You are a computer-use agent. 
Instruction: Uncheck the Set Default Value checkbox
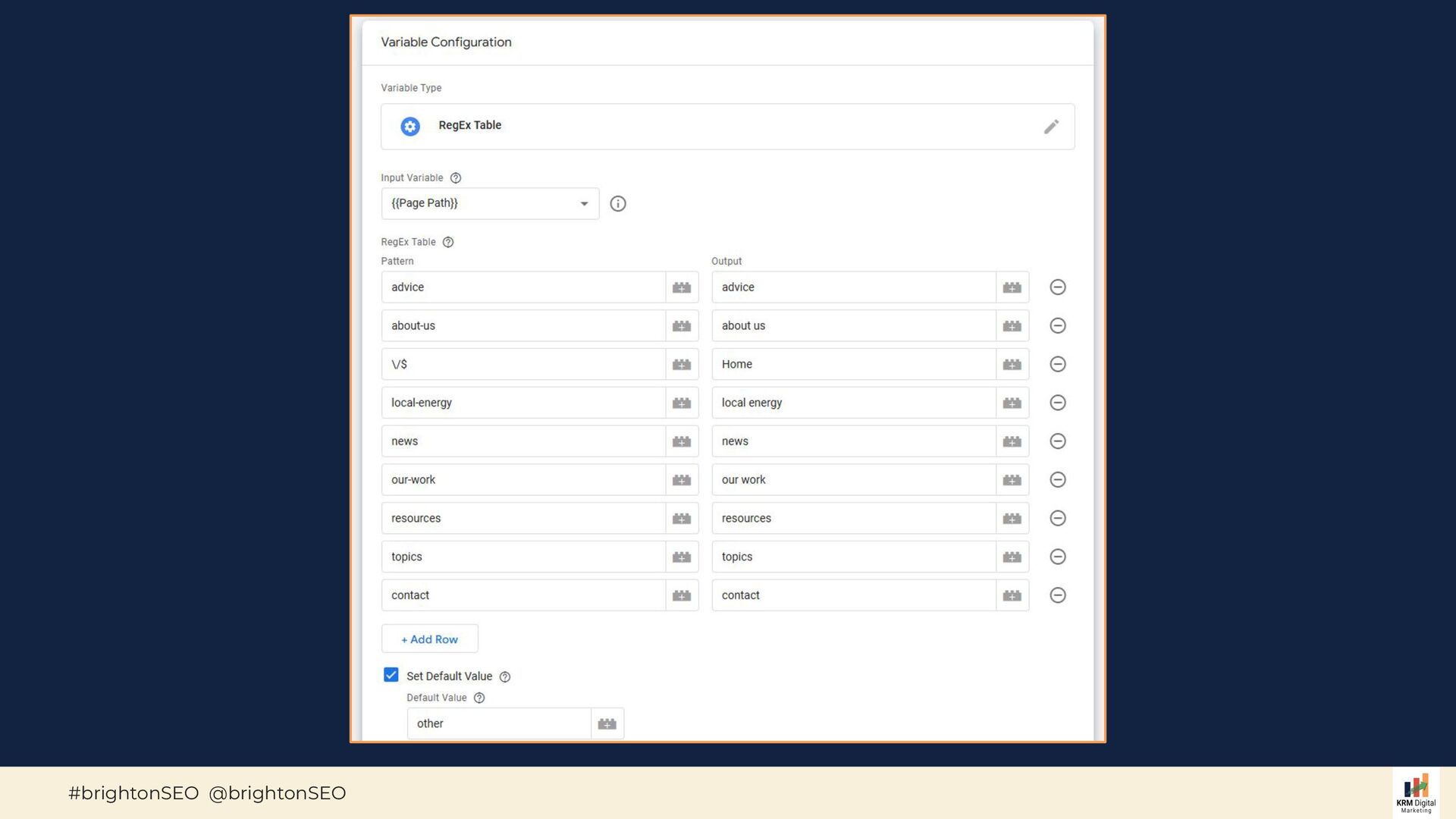[x=391, y=676]
